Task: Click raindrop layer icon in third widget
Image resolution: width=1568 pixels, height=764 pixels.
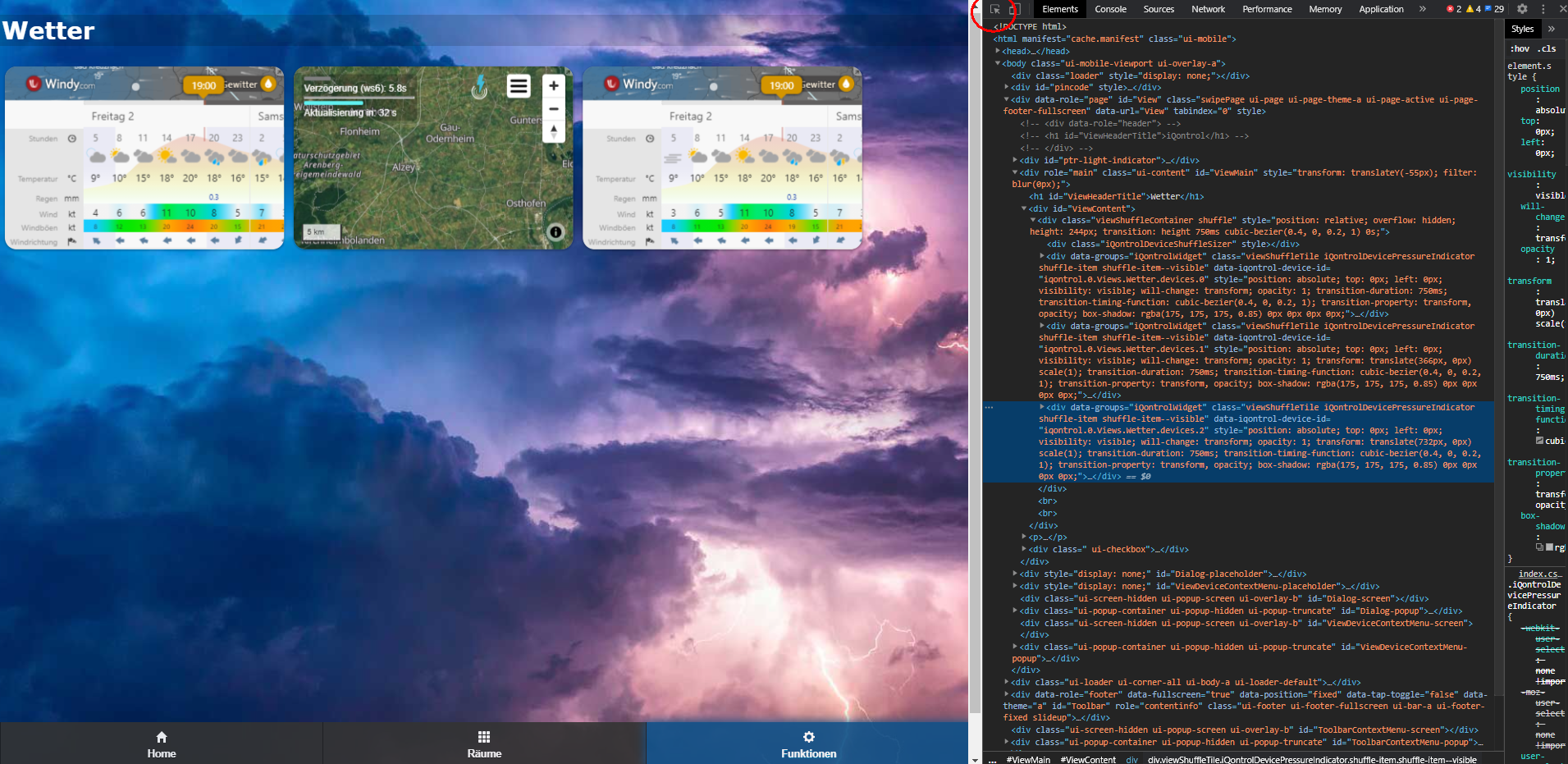Action: pyautogui.click(x=846, y=84)
